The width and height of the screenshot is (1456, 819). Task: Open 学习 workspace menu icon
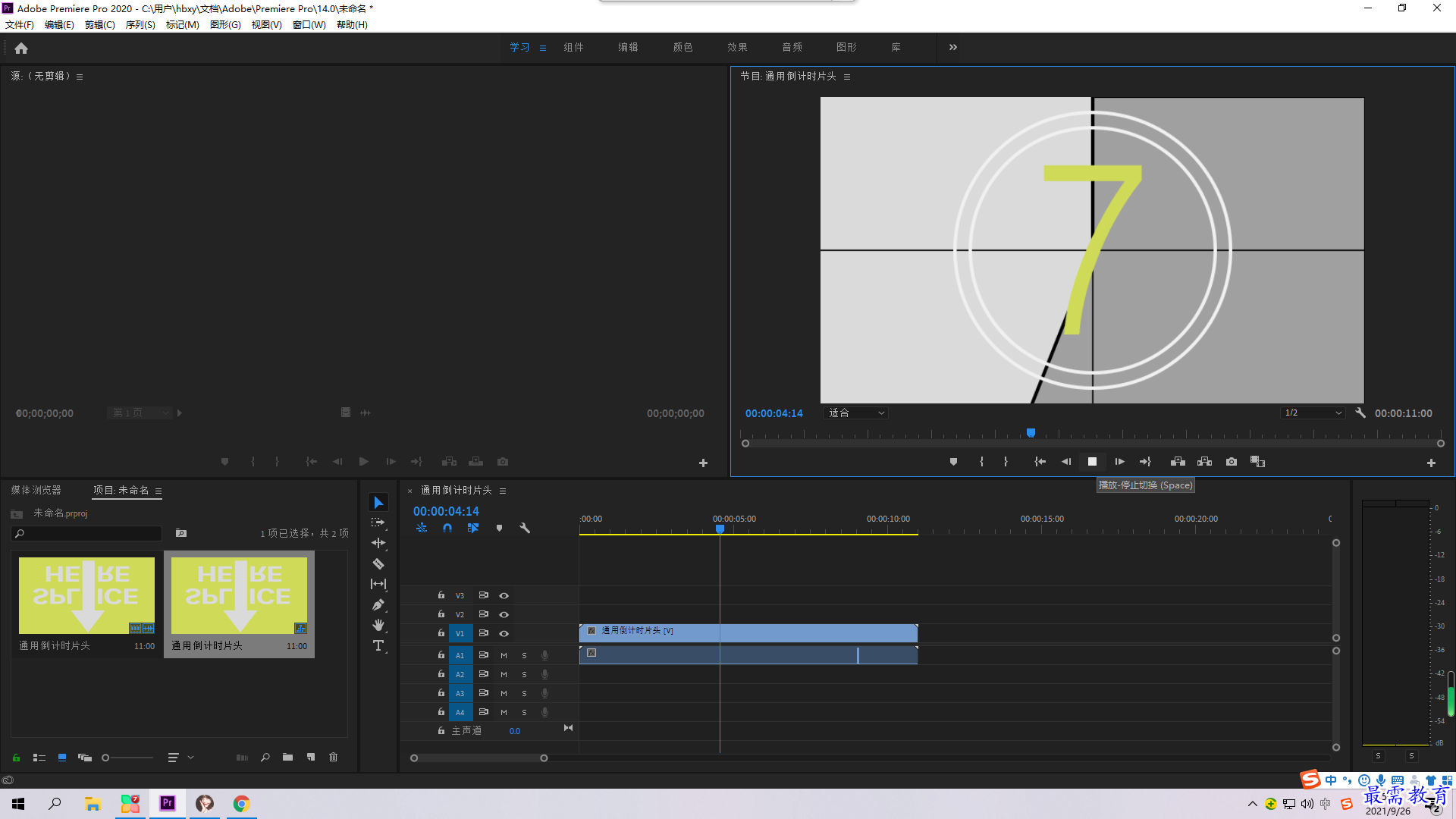pos(543,48)
